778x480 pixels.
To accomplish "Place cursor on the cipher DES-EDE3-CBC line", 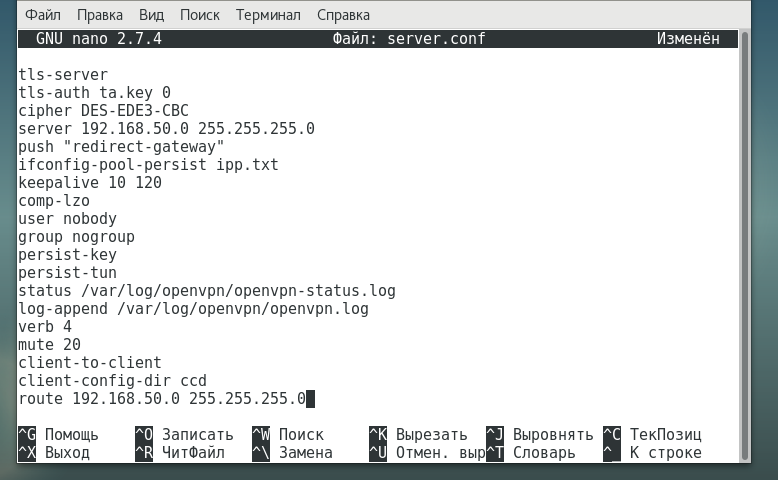I will tap(104, 110).
